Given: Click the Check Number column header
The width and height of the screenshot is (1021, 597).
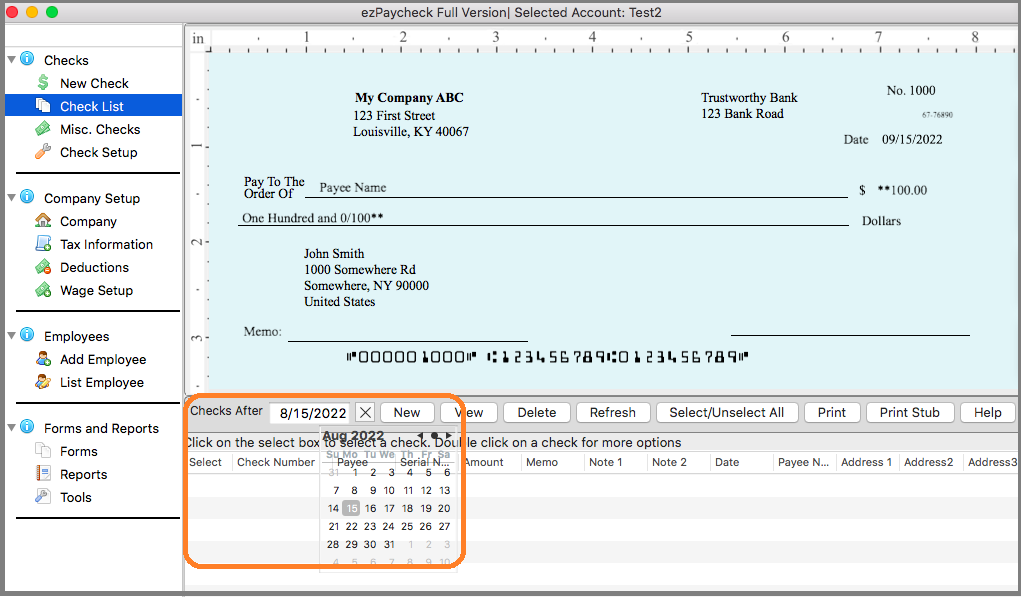Looking at the screenshot, I should coord(276,462).
